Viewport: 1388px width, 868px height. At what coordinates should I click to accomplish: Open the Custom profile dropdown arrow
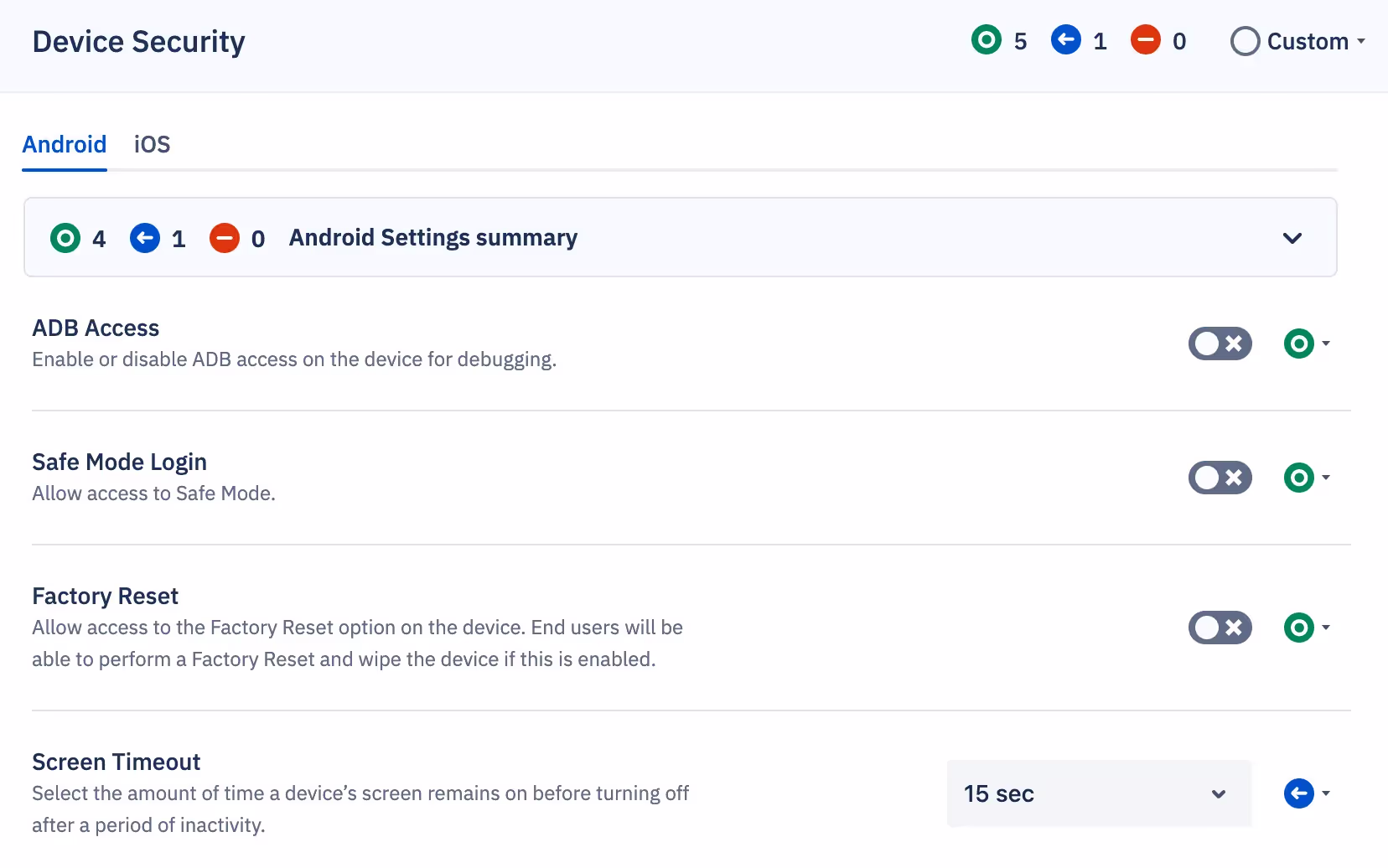[x=1361, y=41]
